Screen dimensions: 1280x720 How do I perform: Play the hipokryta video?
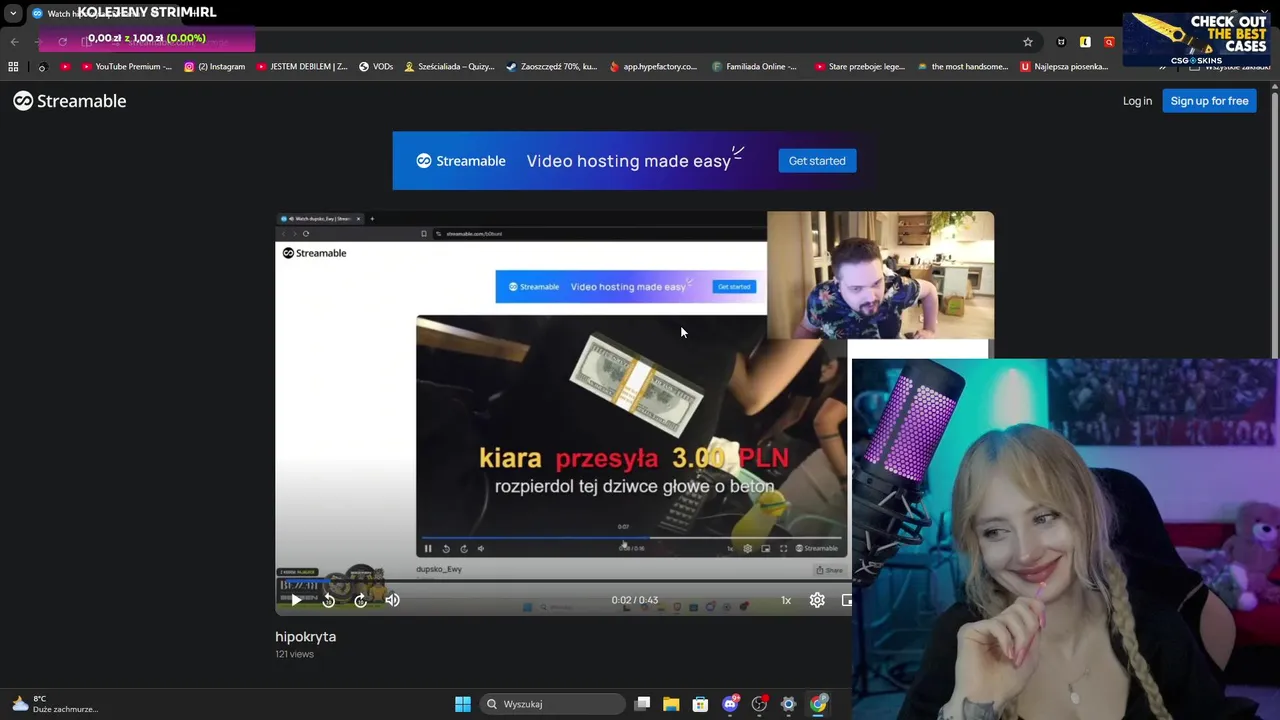[296, 600]
